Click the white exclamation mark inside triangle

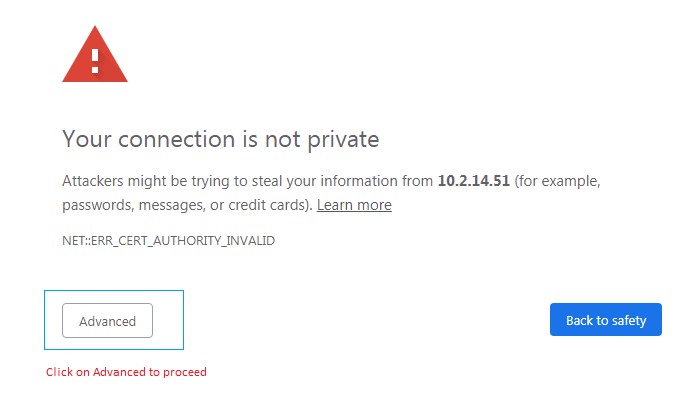pos(95,61)
